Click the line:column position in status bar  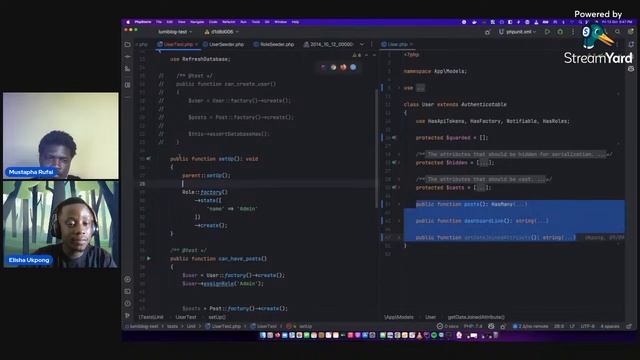559,326
